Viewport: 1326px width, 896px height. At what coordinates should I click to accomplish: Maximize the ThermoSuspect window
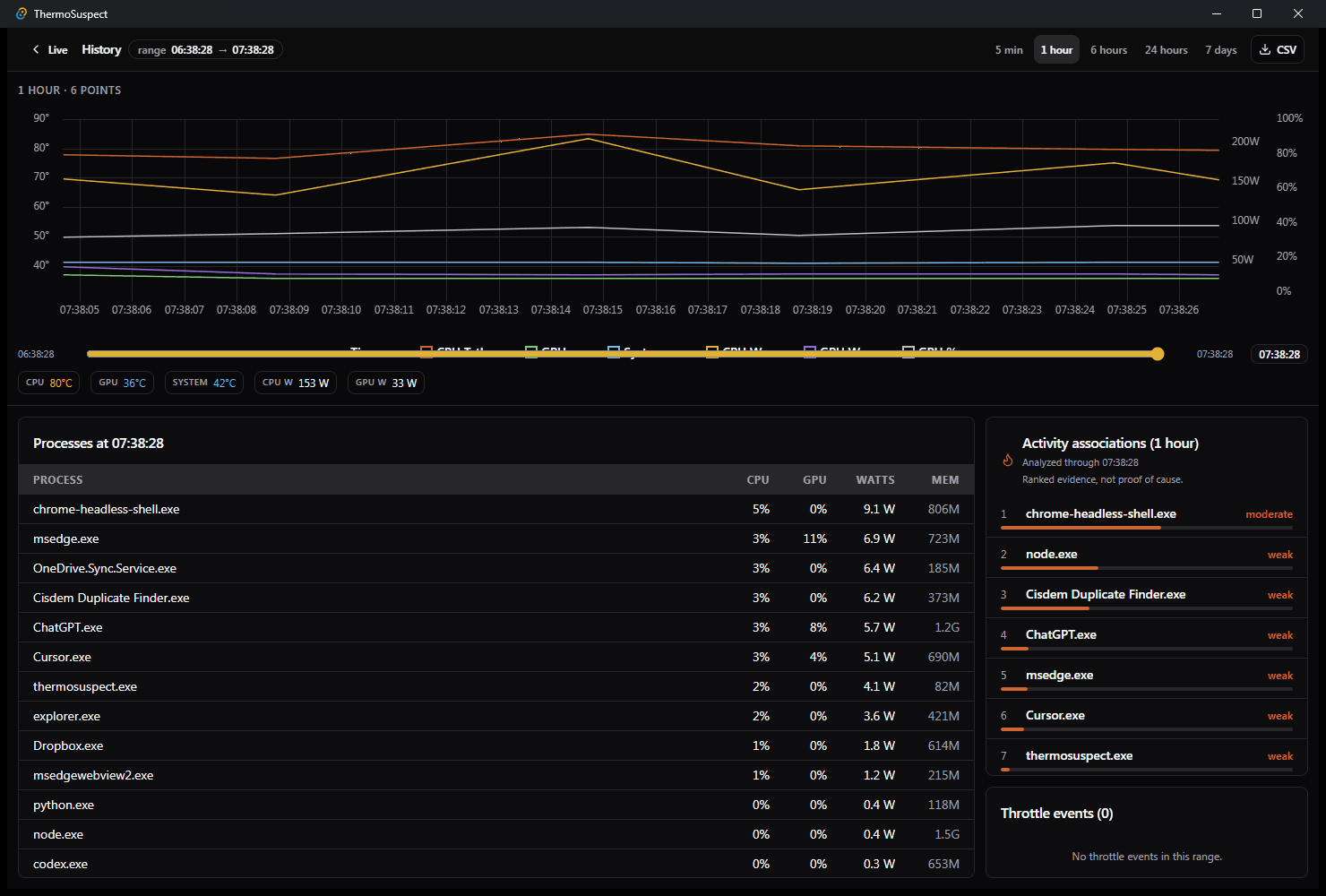[1257, 13]
